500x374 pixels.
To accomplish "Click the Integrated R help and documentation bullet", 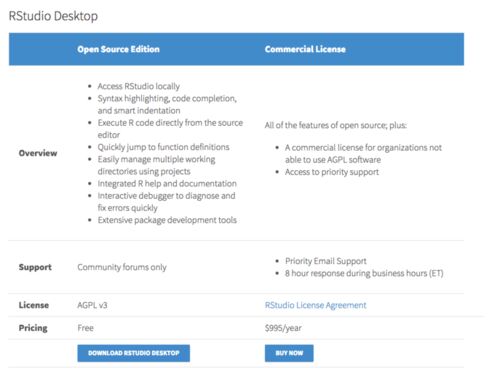I will tap(167, 184).
